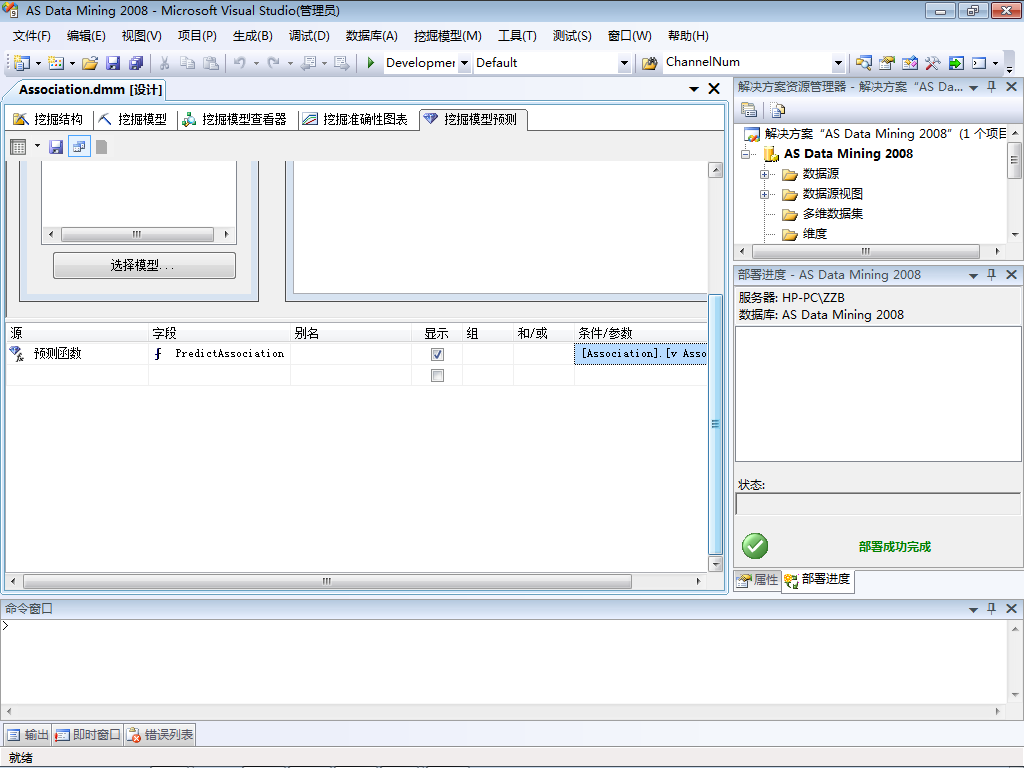
Task: Uncheck Show box for PredictAssociation row
Action: (438, 354)
